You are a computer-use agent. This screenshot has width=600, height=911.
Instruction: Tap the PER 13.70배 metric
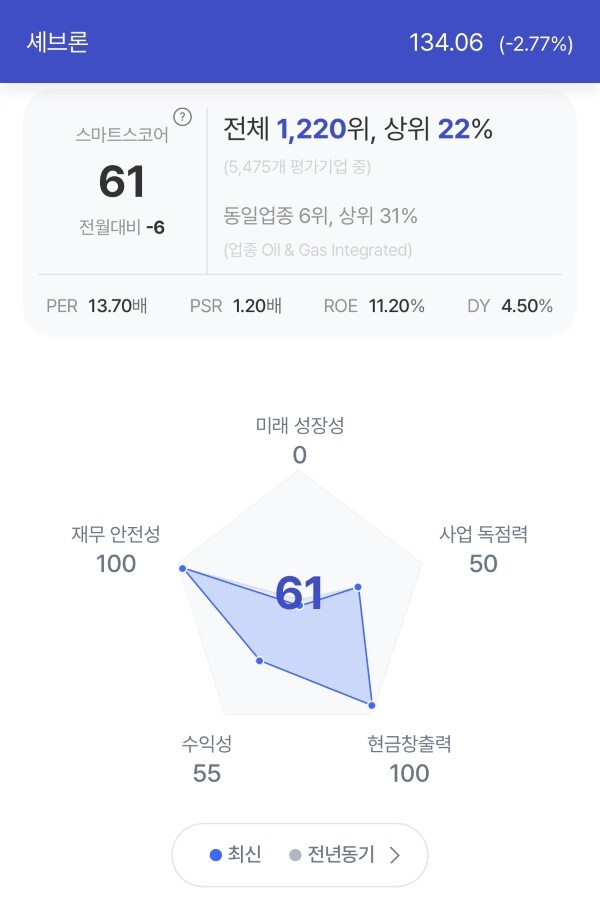pos(96,306)
